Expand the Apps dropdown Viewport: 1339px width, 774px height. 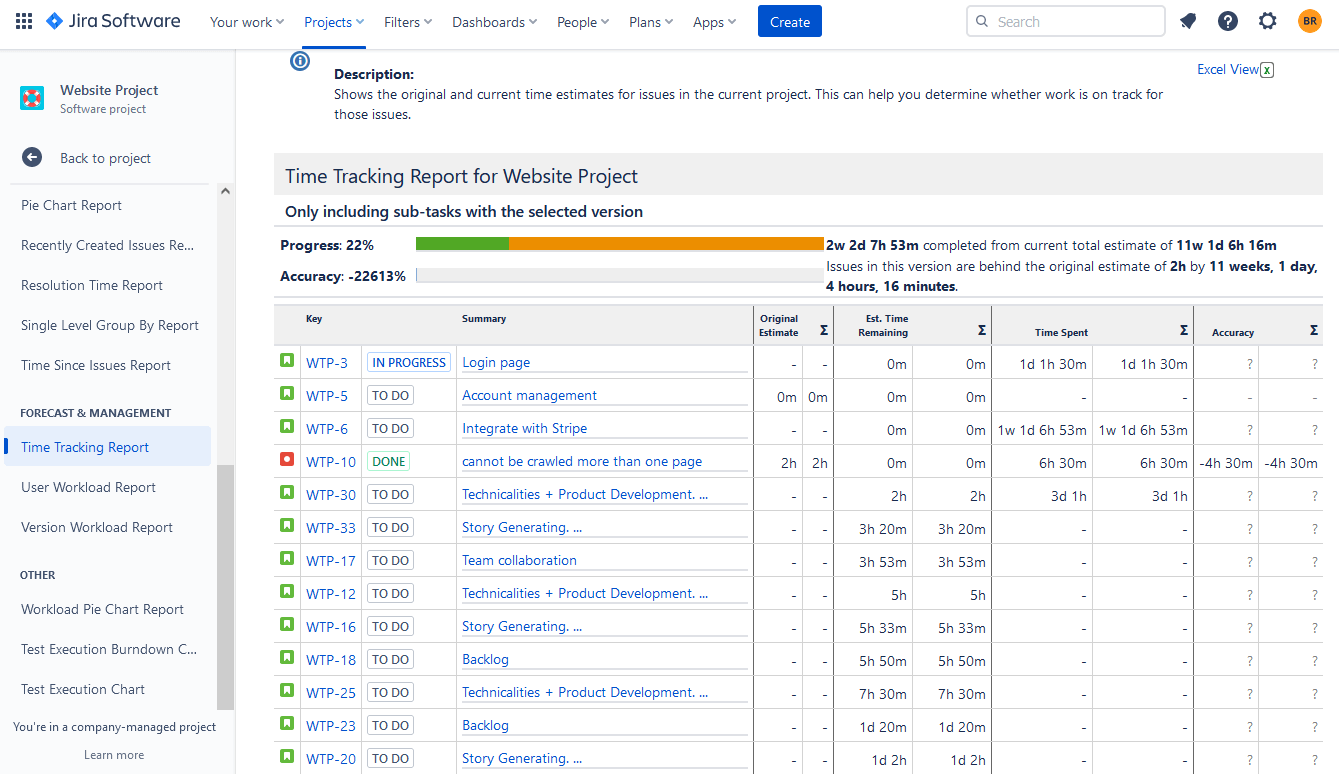(x=715, y=22)
